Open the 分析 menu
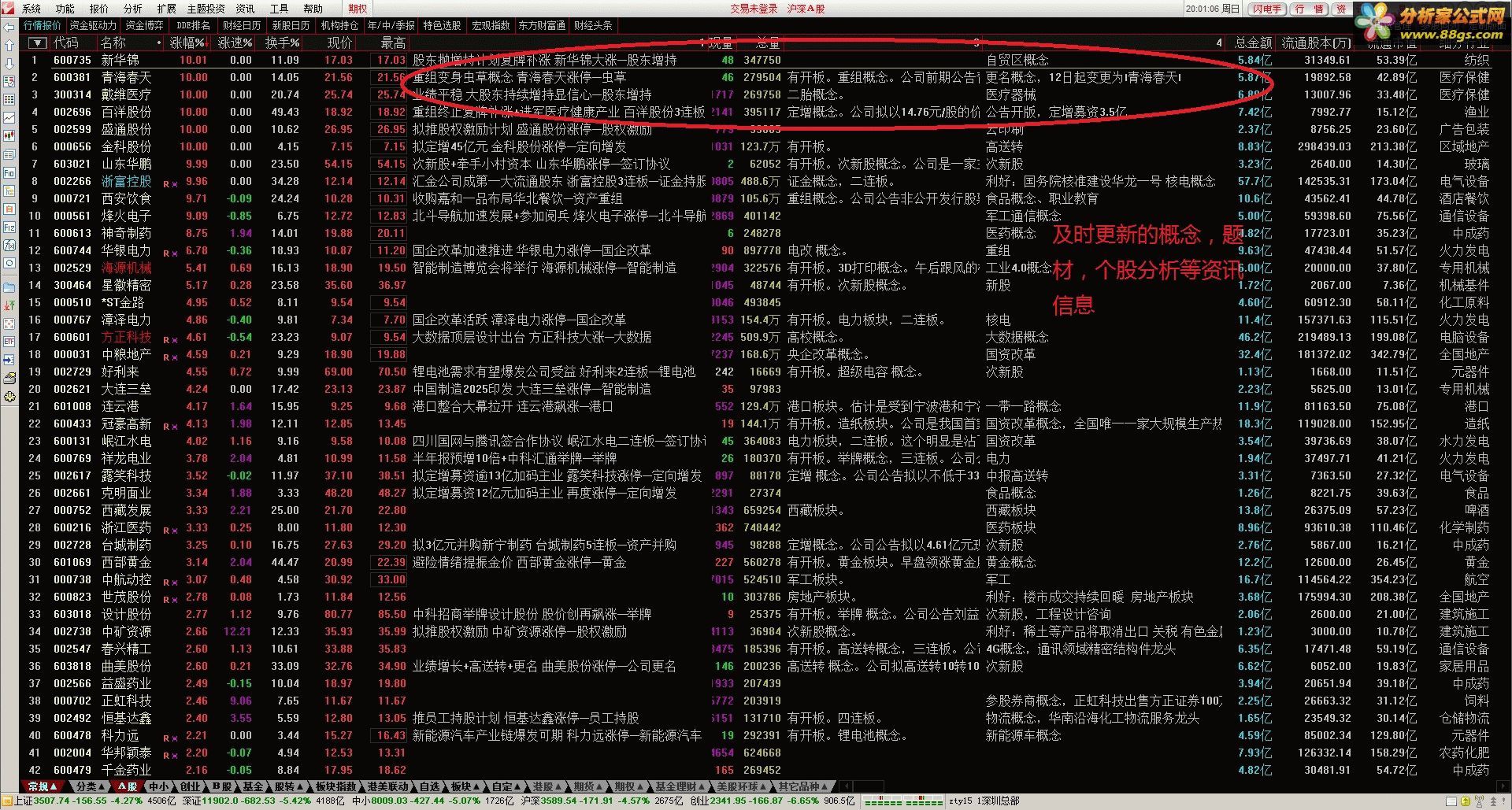Screen dimensions: 1512x810 coord(133,9)
